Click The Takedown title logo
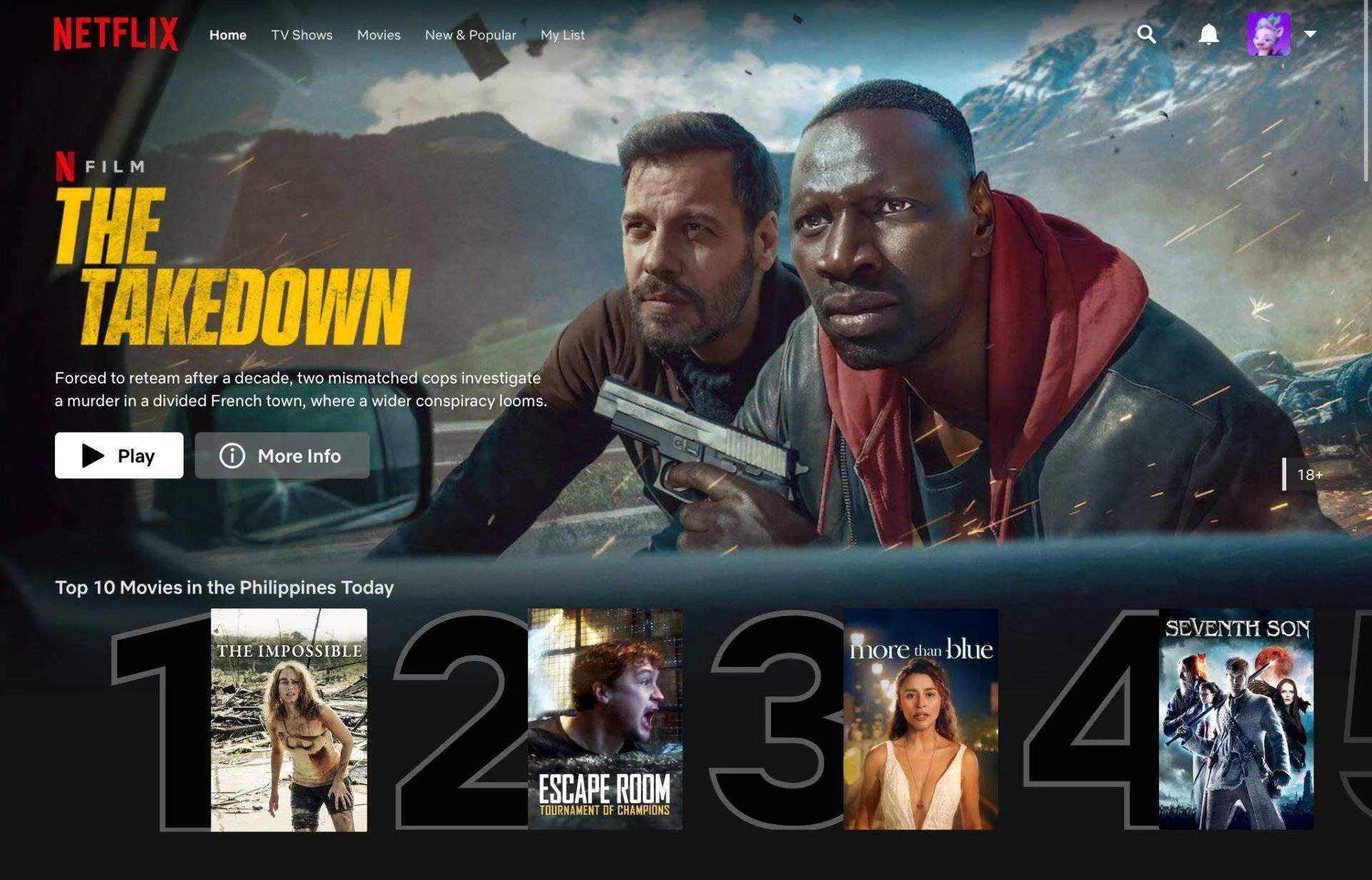This screenshot has width=1372, height=880. pos(233,267)
